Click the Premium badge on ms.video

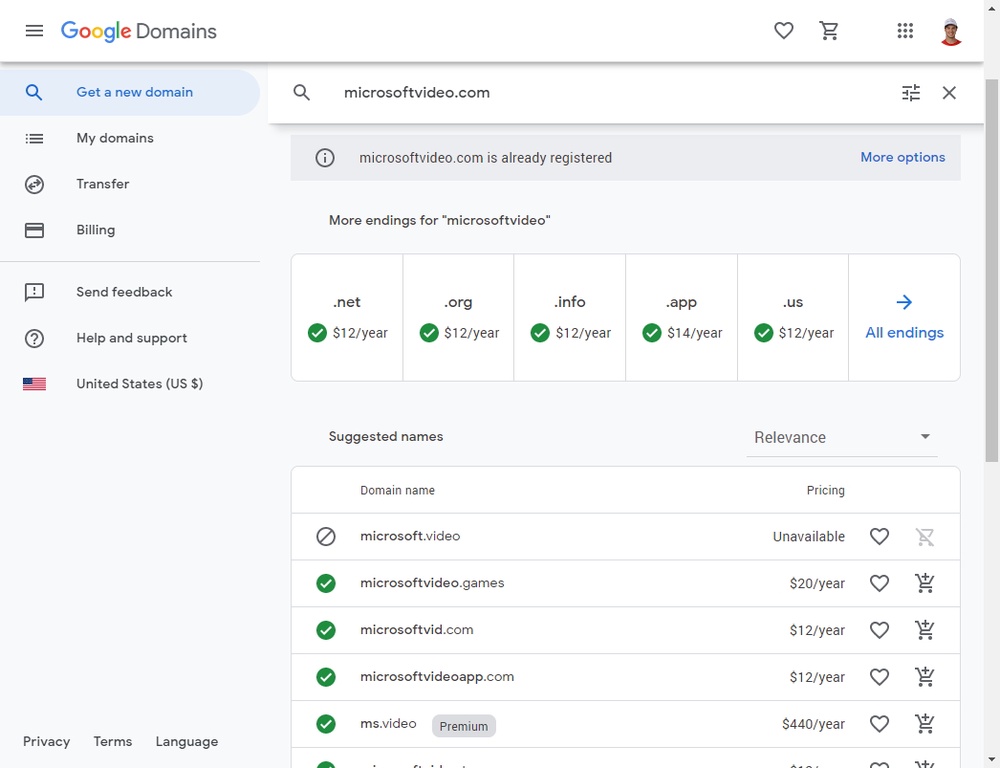pyautogui.click(x=464, y=726)
